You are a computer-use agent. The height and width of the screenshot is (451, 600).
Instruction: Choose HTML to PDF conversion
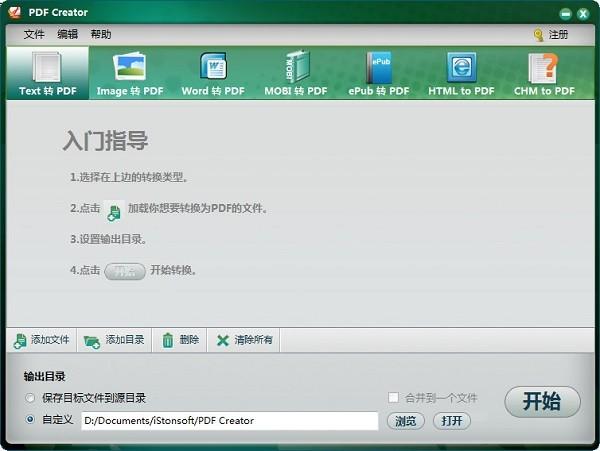click(x=461, y=73)
